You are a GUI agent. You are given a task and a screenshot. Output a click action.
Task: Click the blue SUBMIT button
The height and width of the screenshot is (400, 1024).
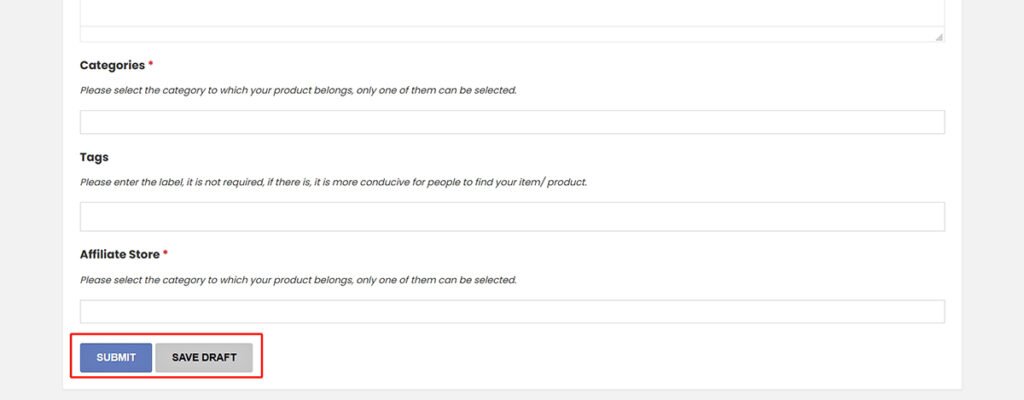click(116, 358)
